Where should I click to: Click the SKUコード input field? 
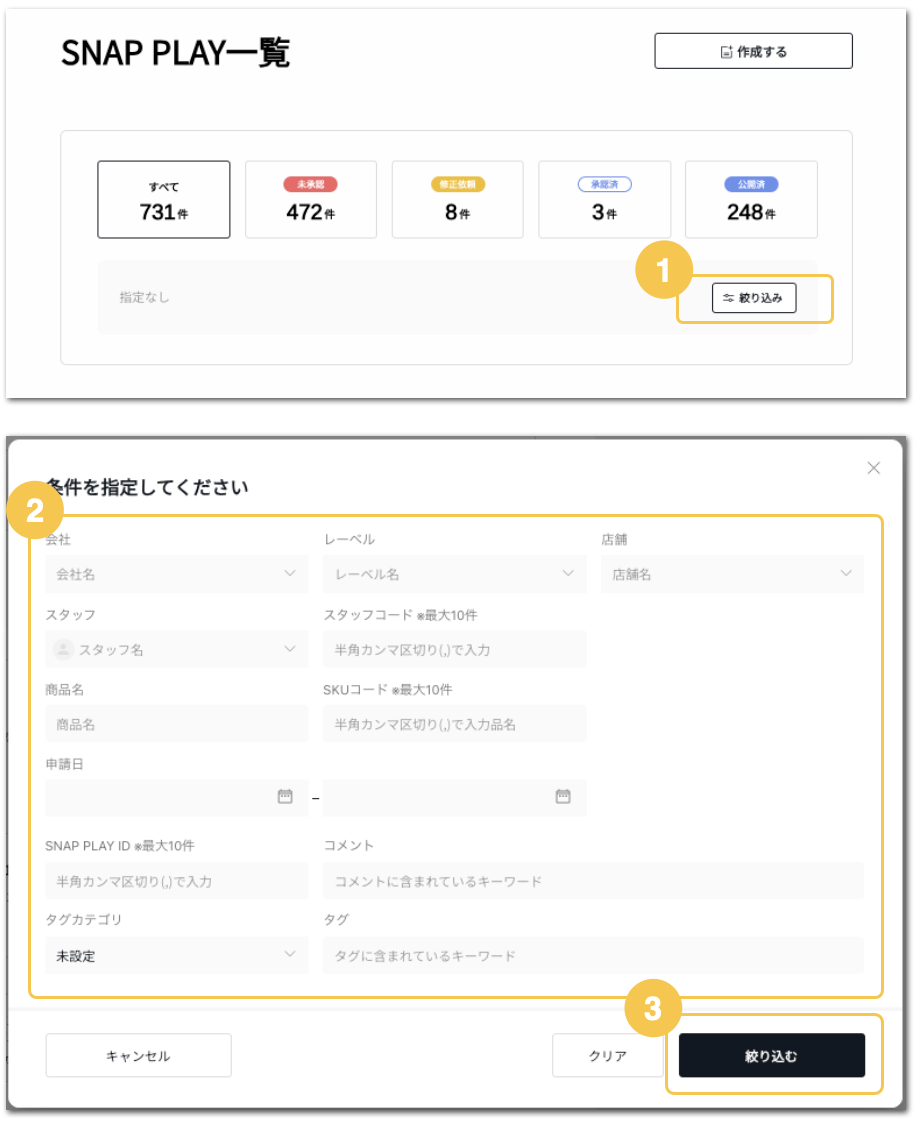point(454,724)
